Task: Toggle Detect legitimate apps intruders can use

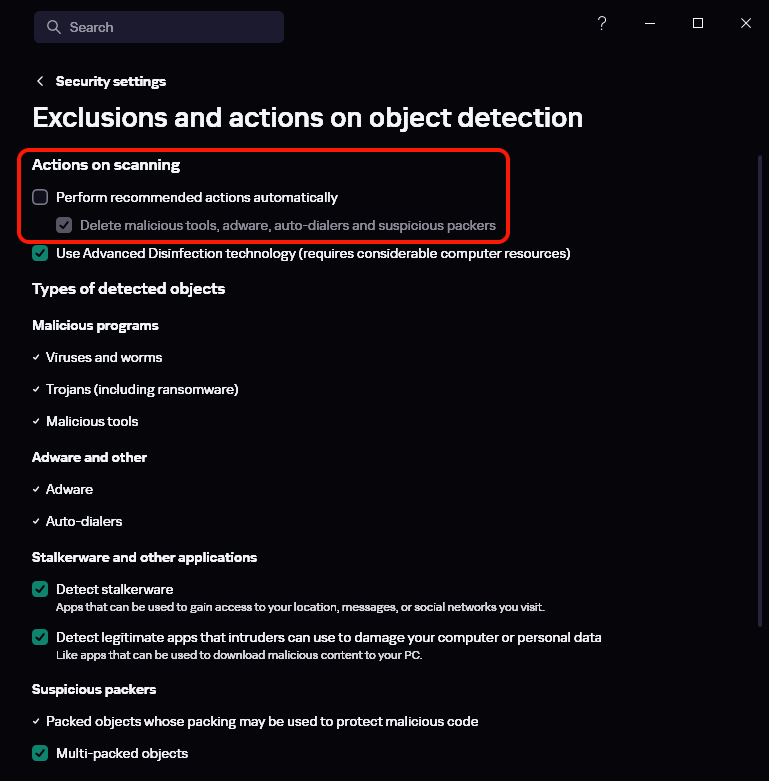Action: point(40,637)
